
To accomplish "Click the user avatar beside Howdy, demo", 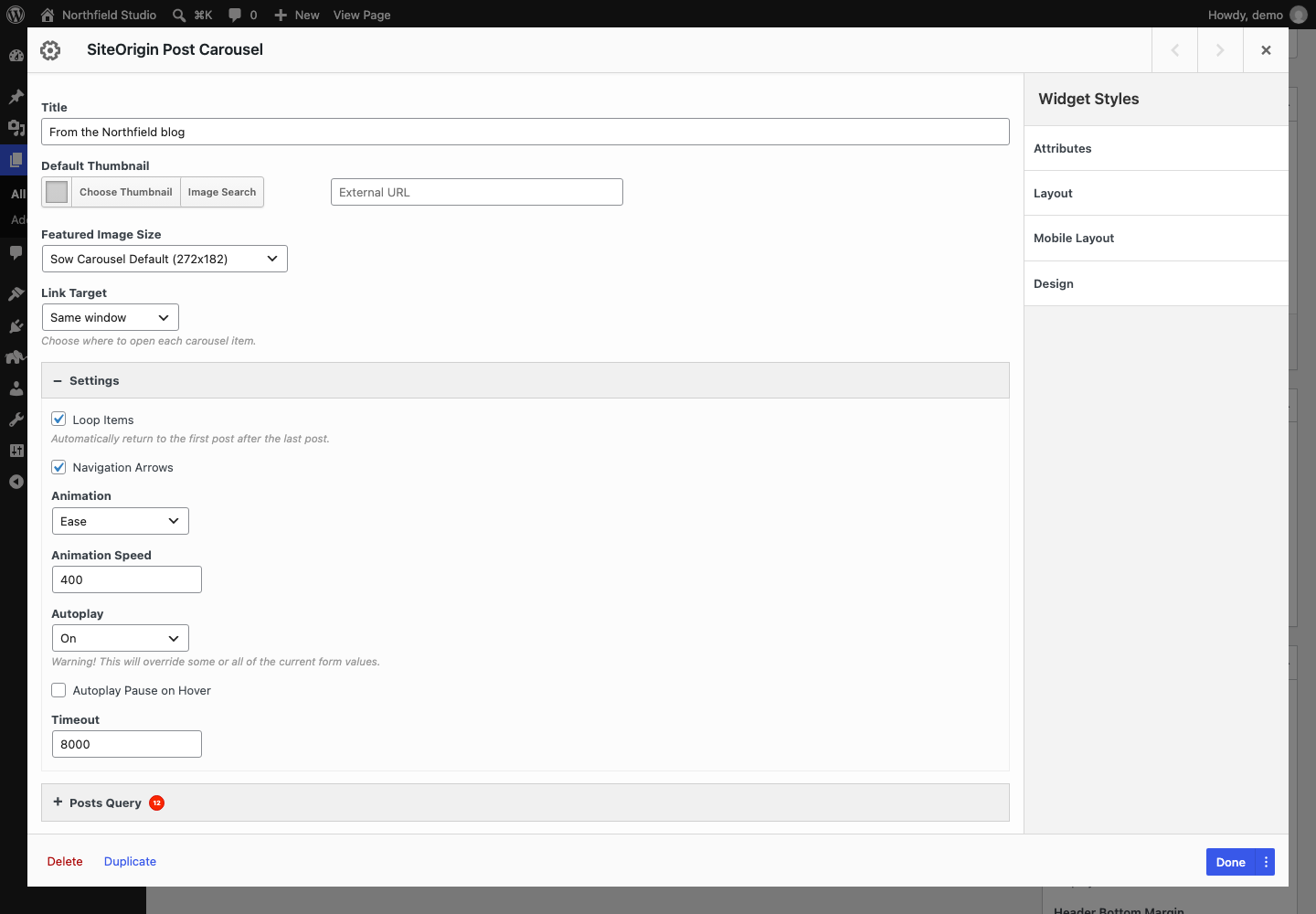I will [1298, 15].
